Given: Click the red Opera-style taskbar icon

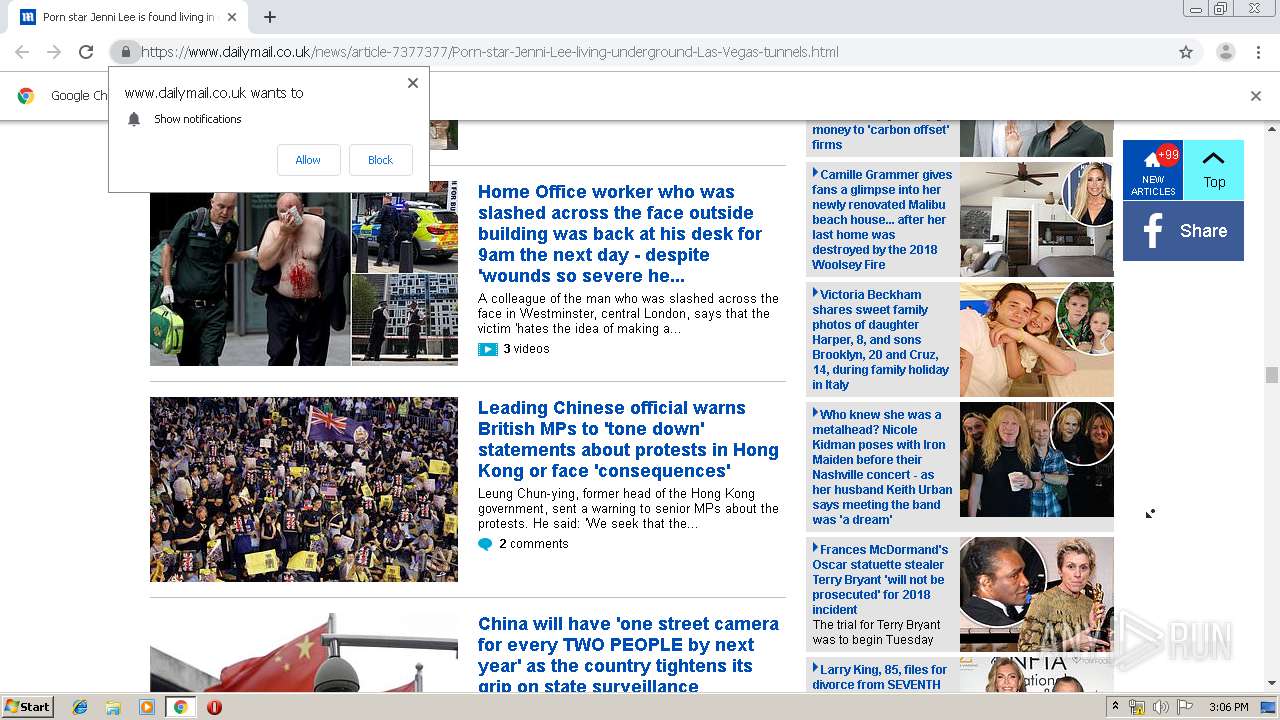Looking at the screenshot, I should pyautogui.click(x=214, y=707).
